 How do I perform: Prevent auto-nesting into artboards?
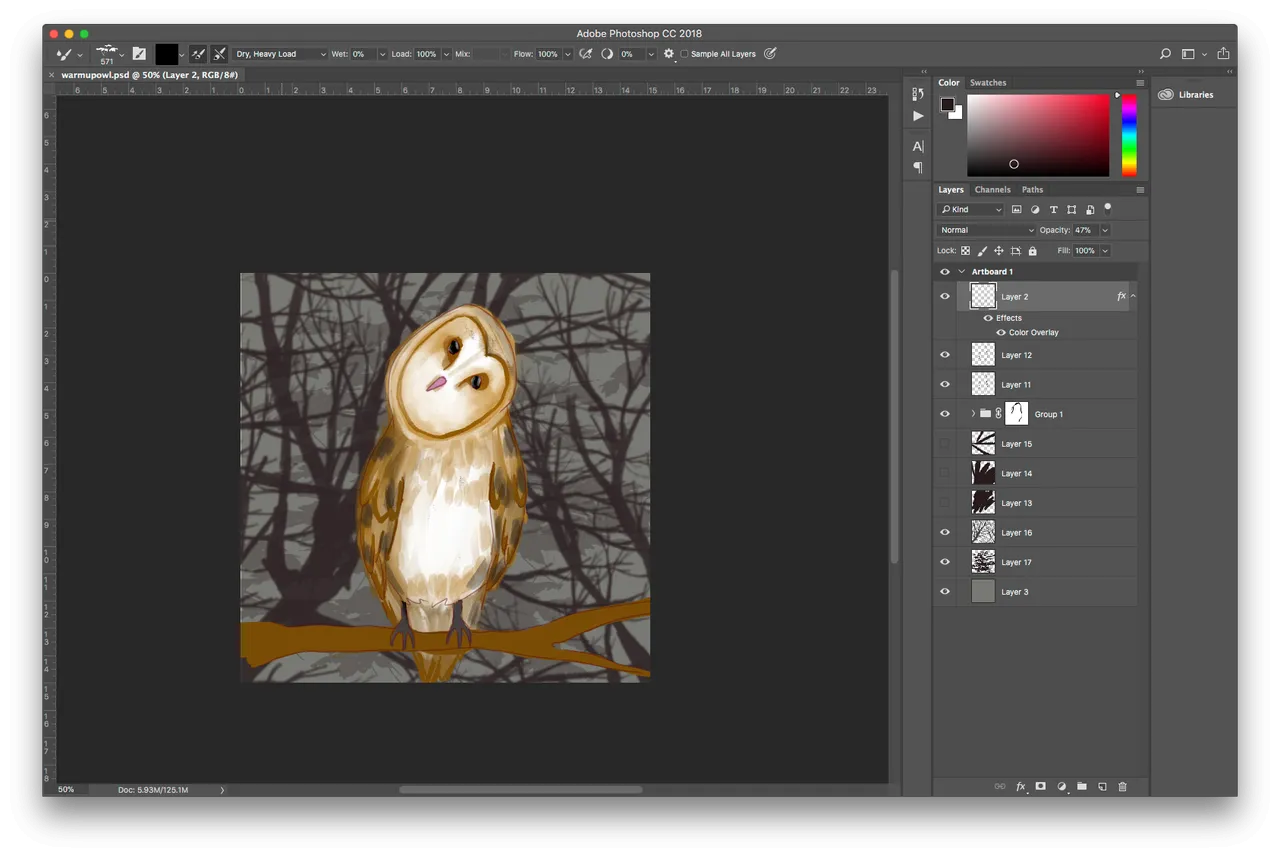click(x=1016, y=251)
